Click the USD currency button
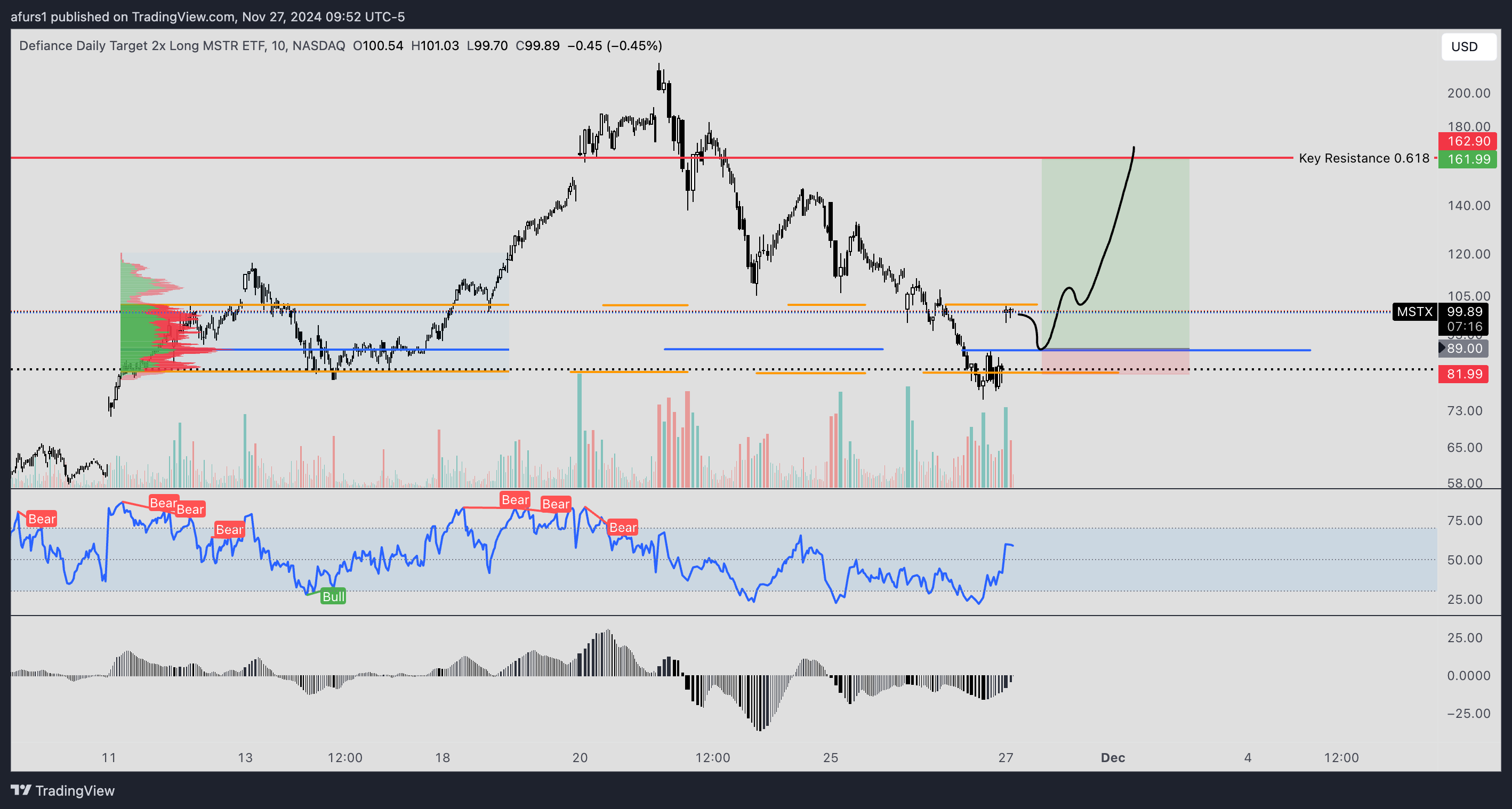 1469,47
